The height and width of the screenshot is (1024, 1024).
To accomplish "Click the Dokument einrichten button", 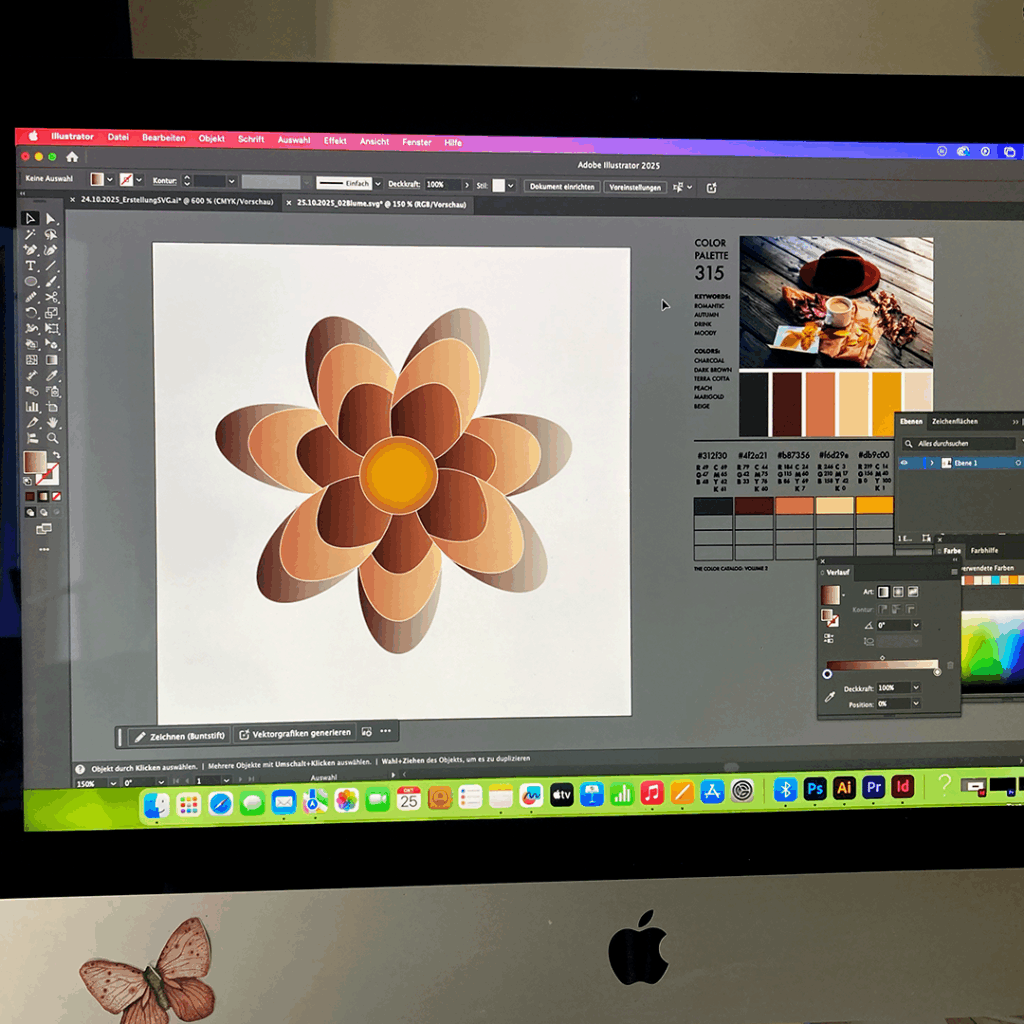I will click(562, 186).
